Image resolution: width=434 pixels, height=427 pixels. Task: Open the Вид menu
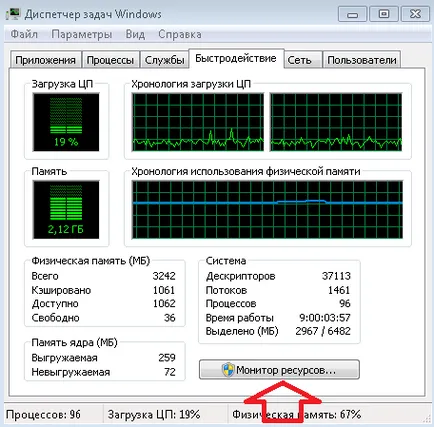coord(135,34)
